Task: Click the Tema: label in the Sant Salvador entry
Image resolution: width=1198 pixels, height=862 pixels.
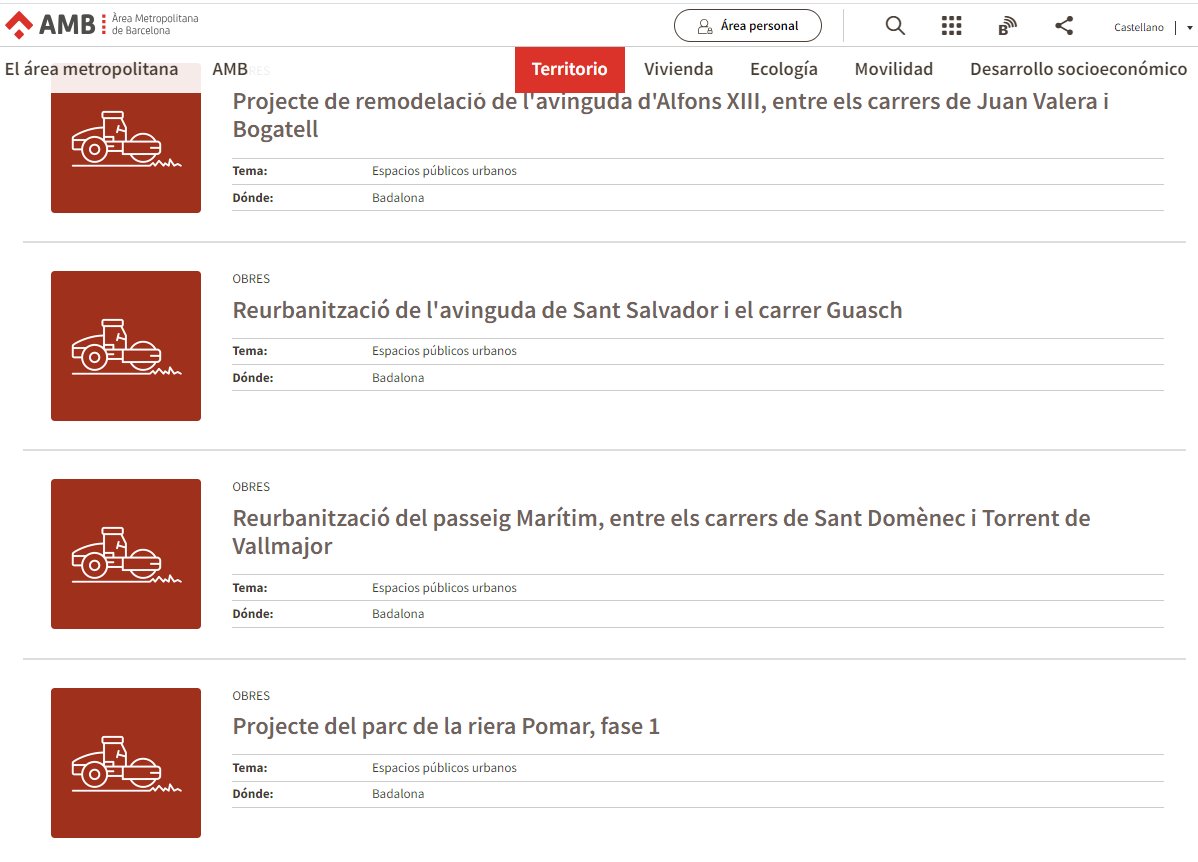Action: click(x=250, y=351)
